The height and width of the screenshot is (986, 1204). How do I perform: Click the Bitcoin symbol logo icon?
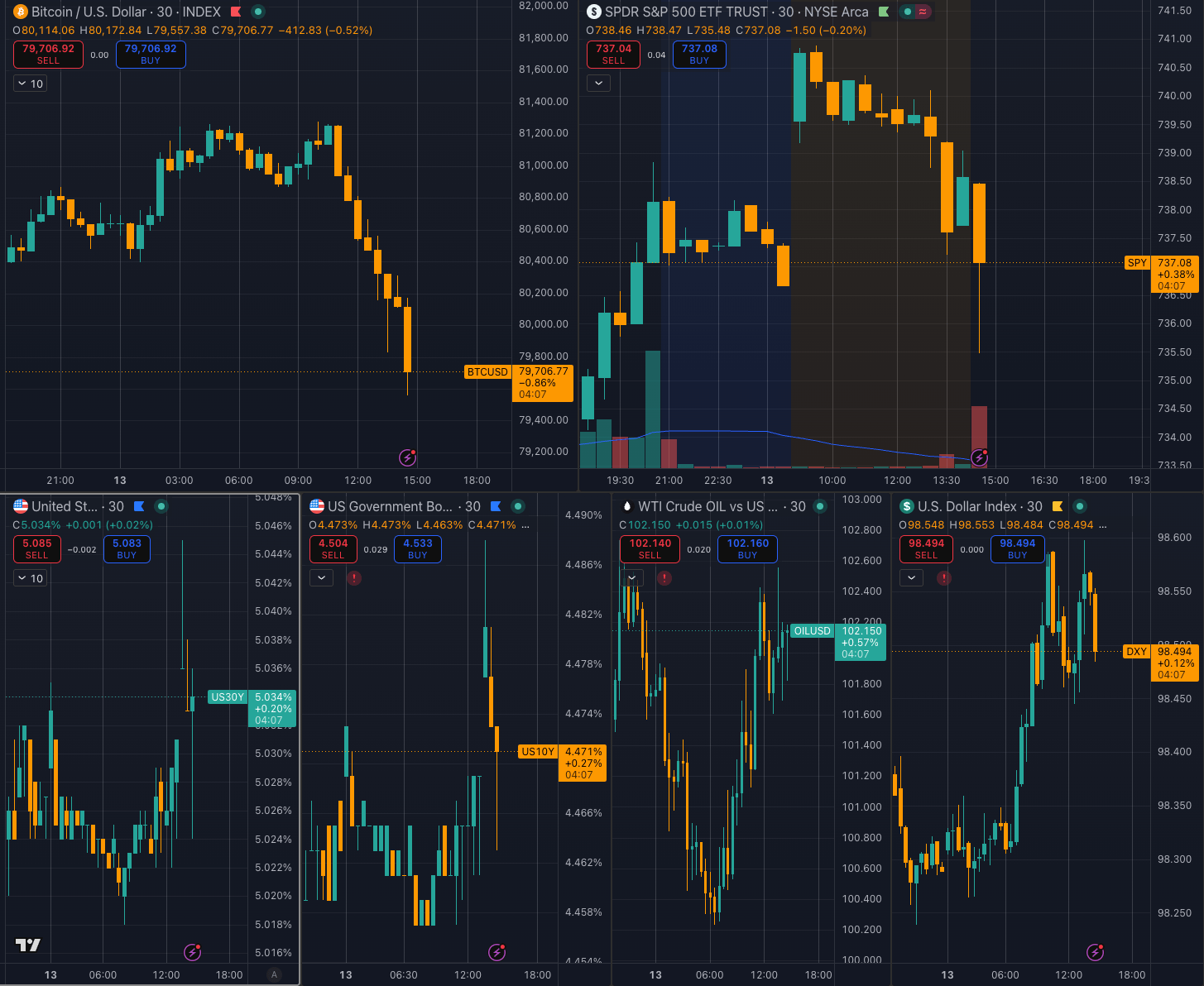pos(21,12)
